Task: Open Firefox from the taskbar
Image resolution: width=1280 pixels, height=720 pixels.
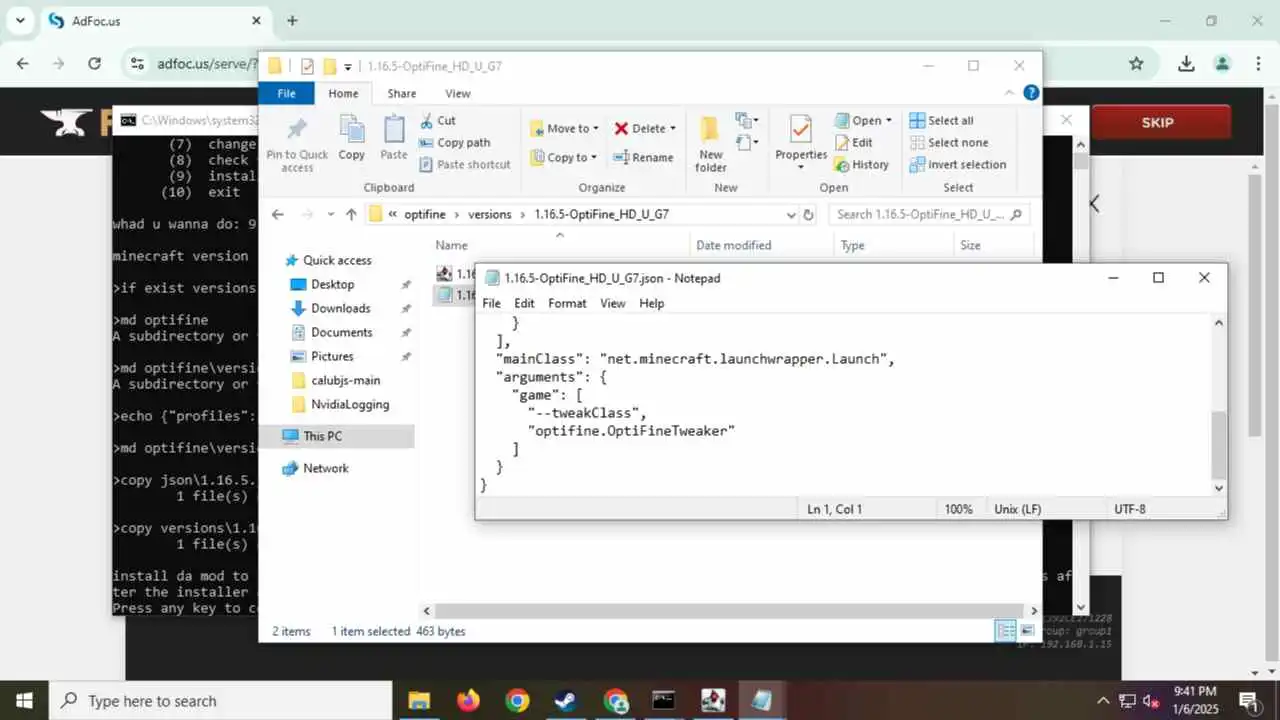Action: (468, 700)
